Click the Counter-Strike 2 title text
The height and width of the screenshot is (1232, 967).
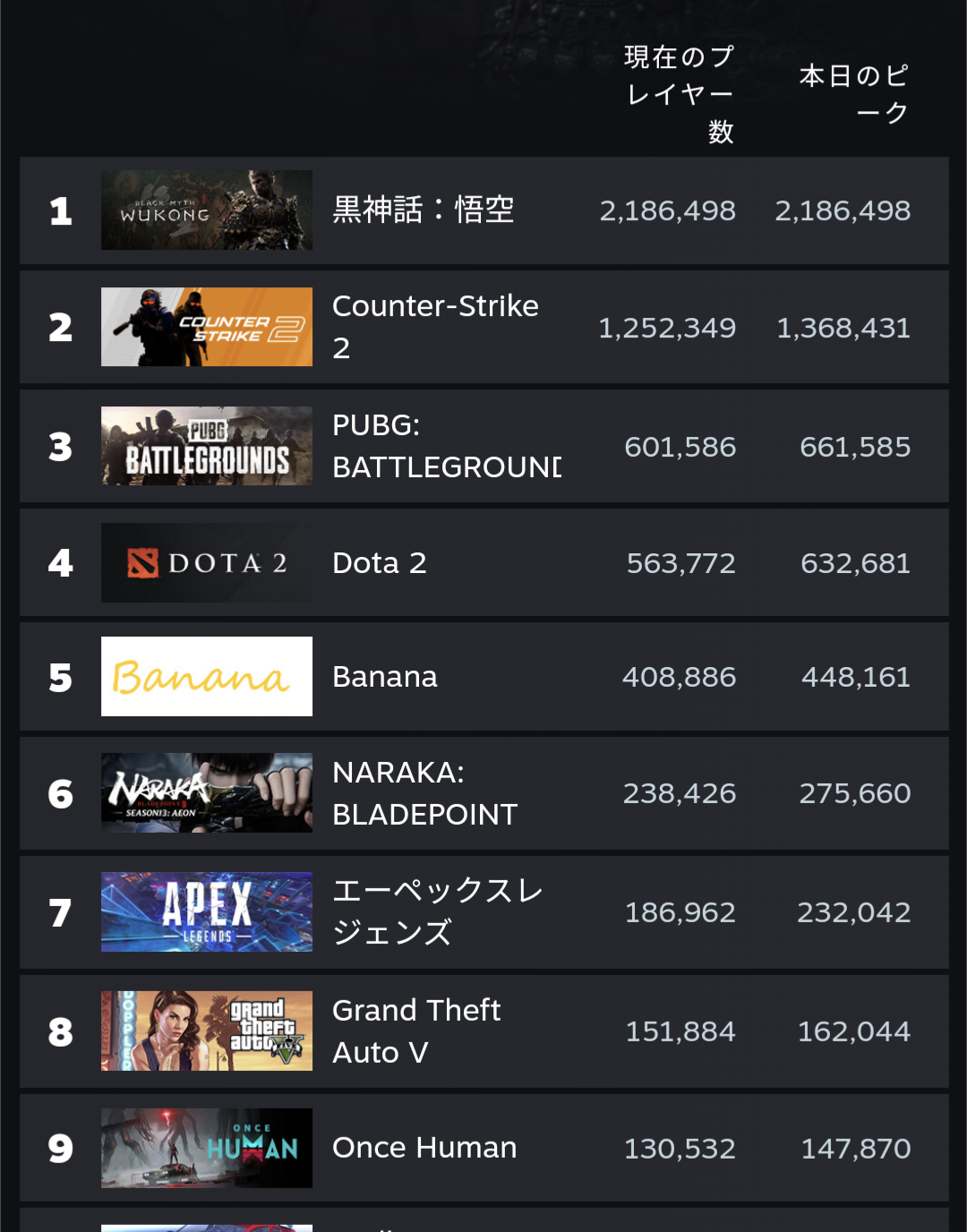(435, 327)
